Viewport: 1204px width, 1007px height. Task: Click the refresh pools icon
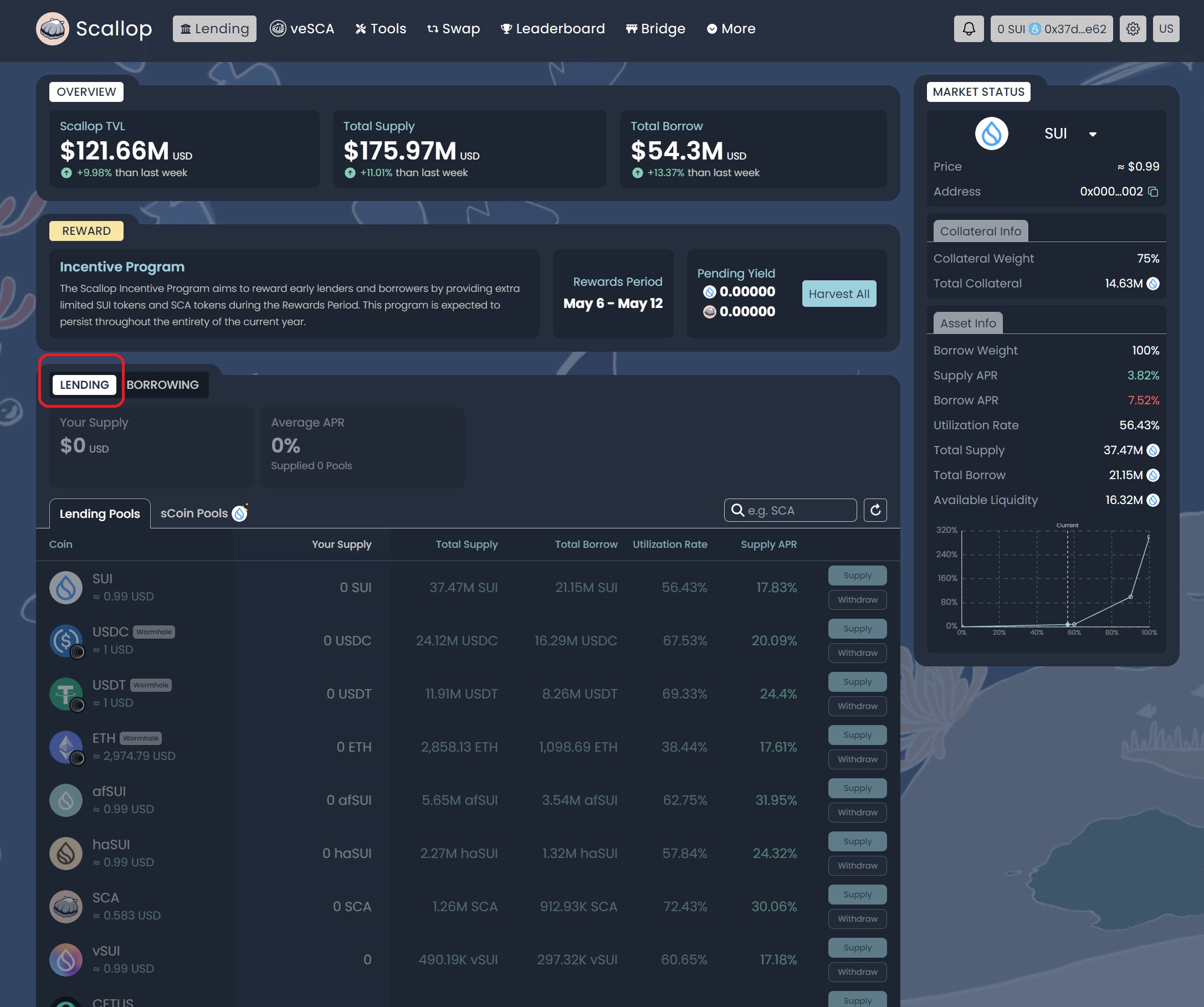coord(875,510)
